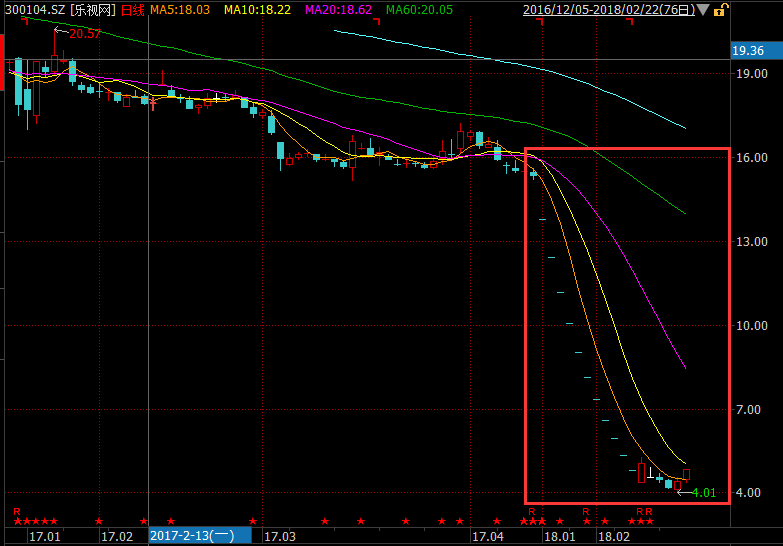Click the R marker at far left bottom
783x546 pixels.
point(17,512)
